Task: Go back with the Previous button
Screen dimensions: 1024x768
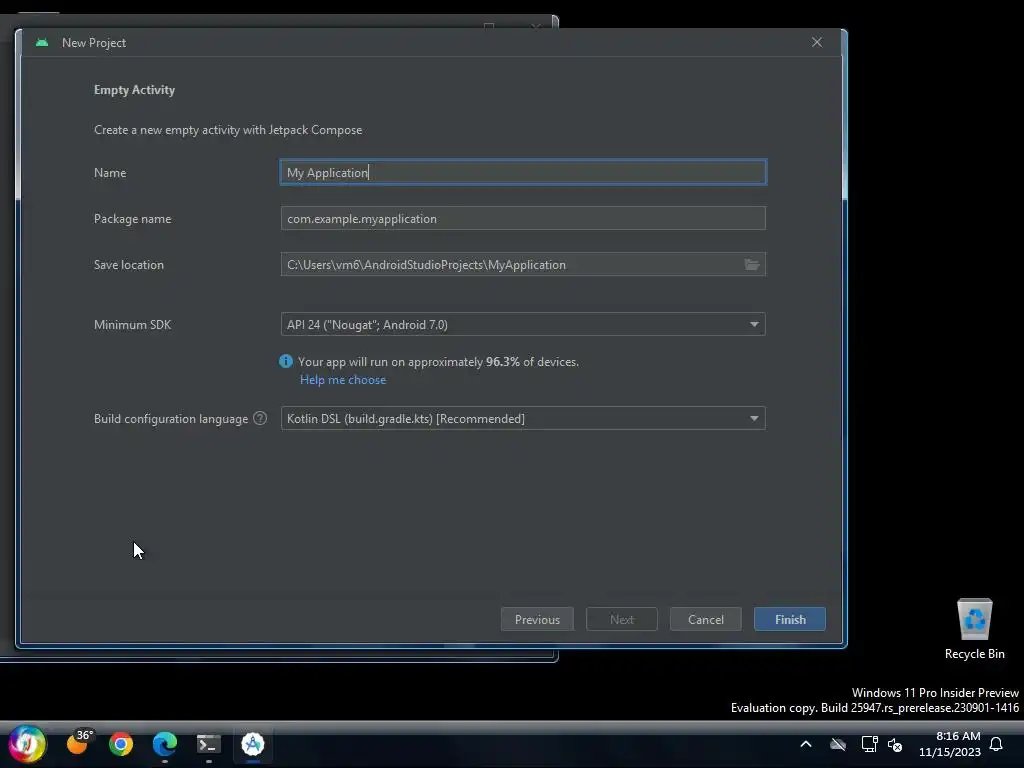Action: tap(537, 619)
